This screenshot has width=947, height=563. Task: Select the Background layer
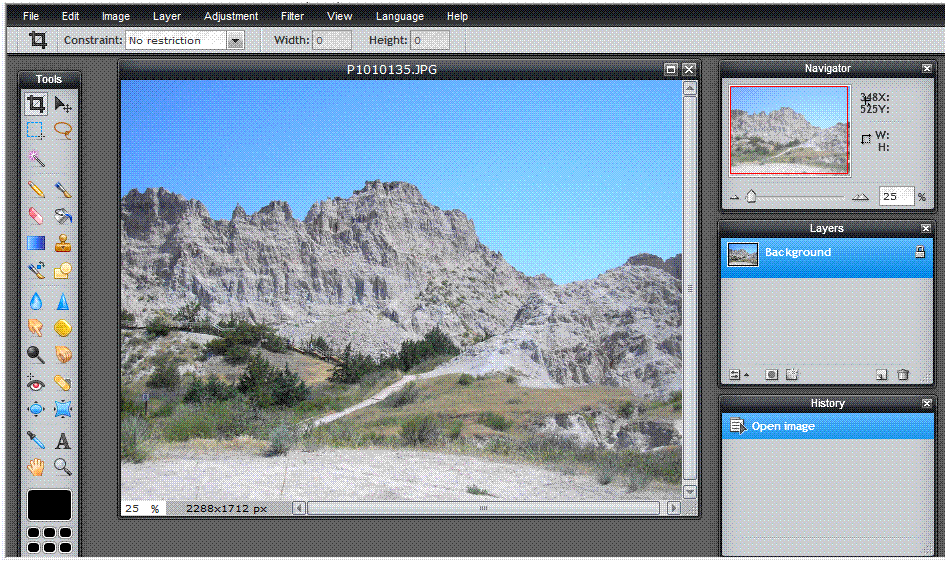coord(798,253)
